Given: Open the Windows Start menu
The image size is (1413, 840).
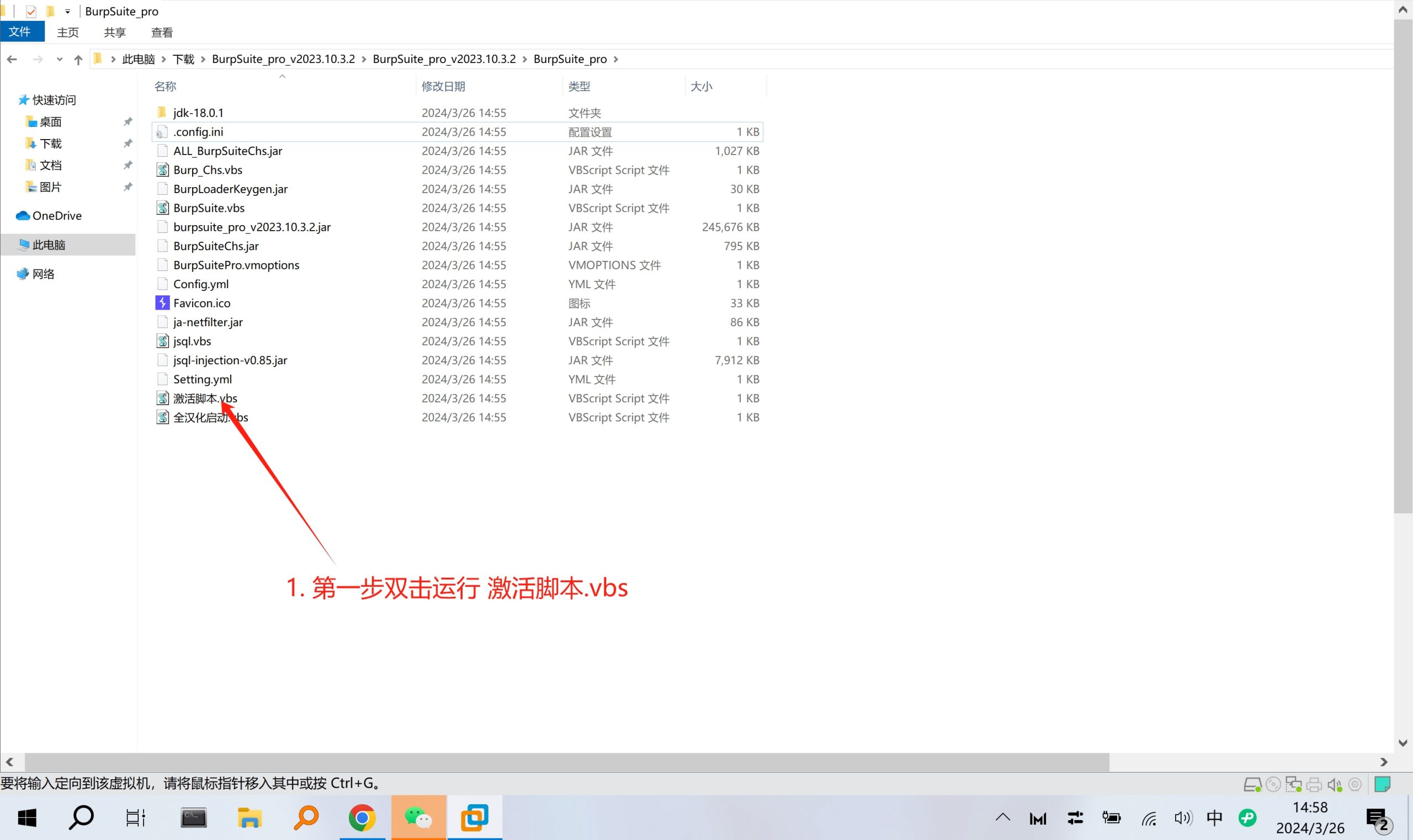Looking at the screenshot, I should point(26,817).
